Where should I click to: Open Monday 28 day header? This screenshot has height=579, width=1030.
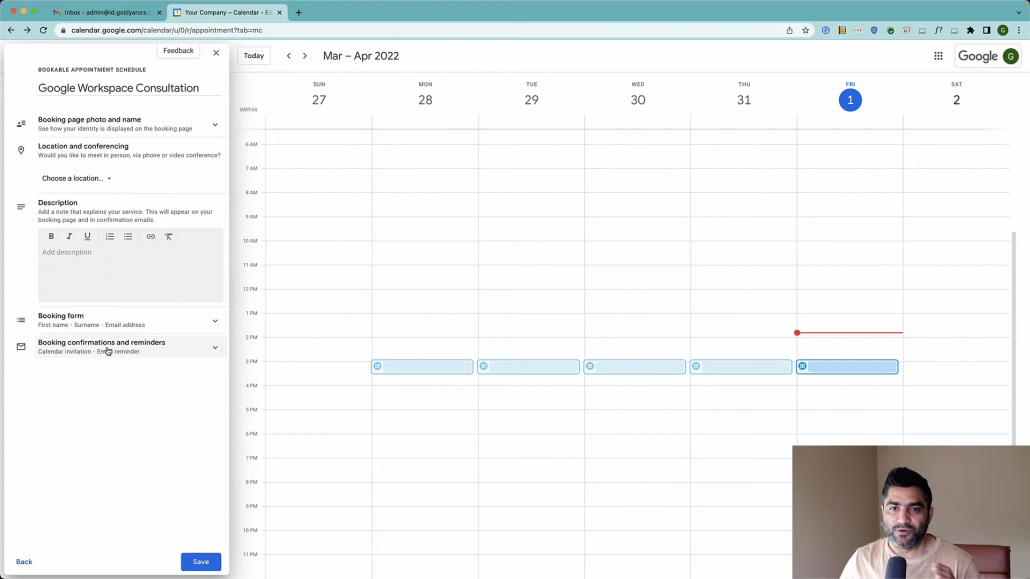tap(425, 100)
